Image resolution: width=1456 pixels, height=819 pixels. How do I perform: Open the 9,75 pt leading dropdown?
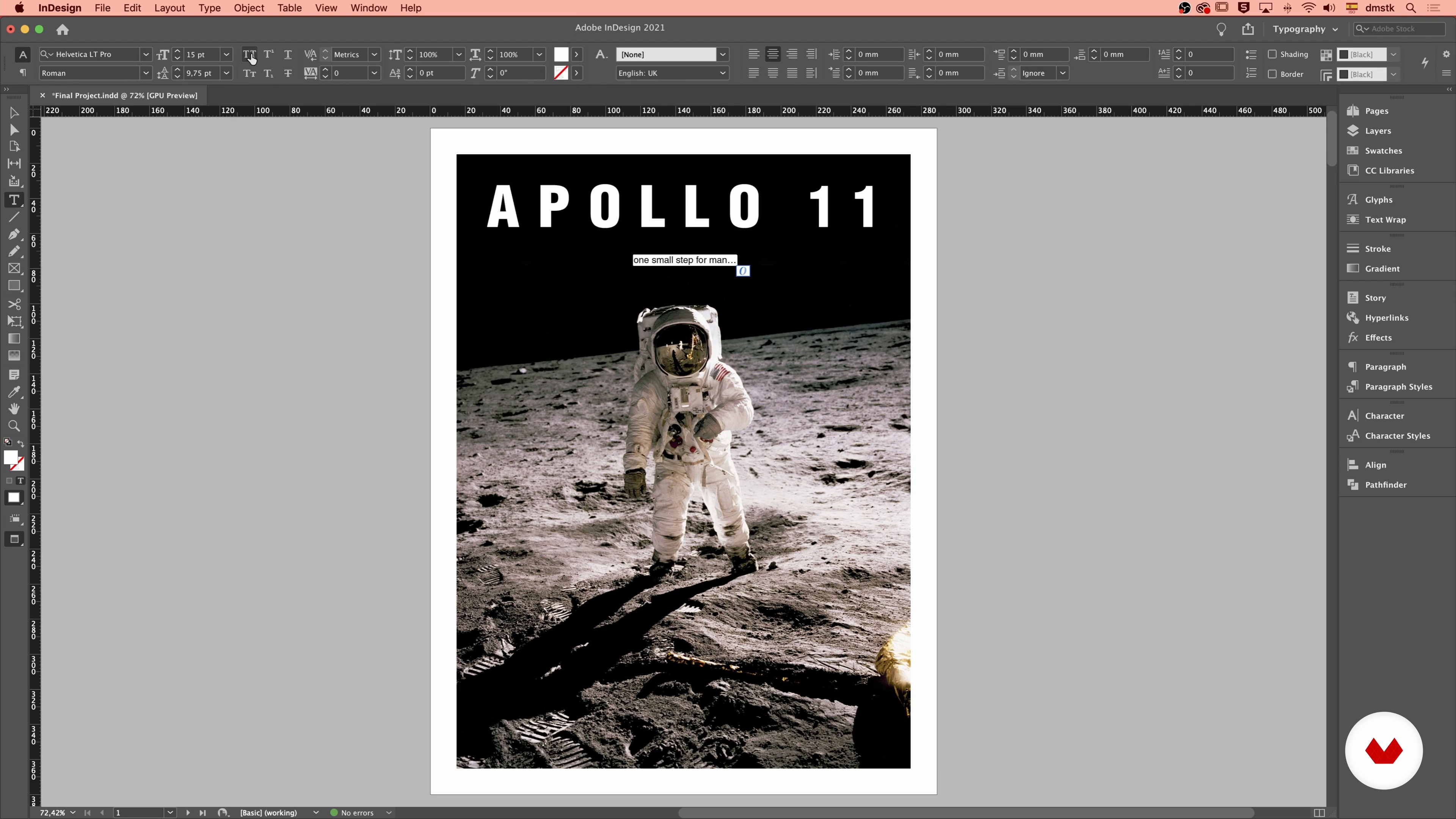coord(226,73)
